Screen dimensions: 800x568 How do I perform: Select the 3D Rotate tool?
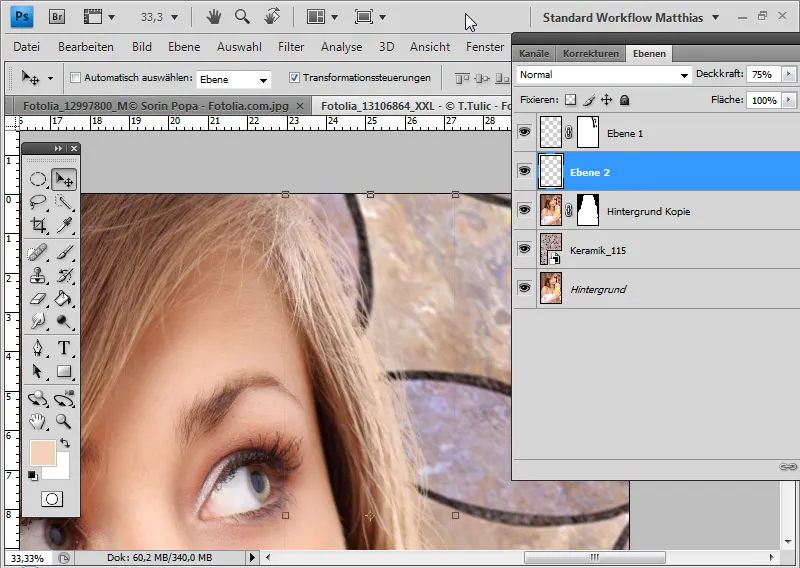click(x=38, y=399)
